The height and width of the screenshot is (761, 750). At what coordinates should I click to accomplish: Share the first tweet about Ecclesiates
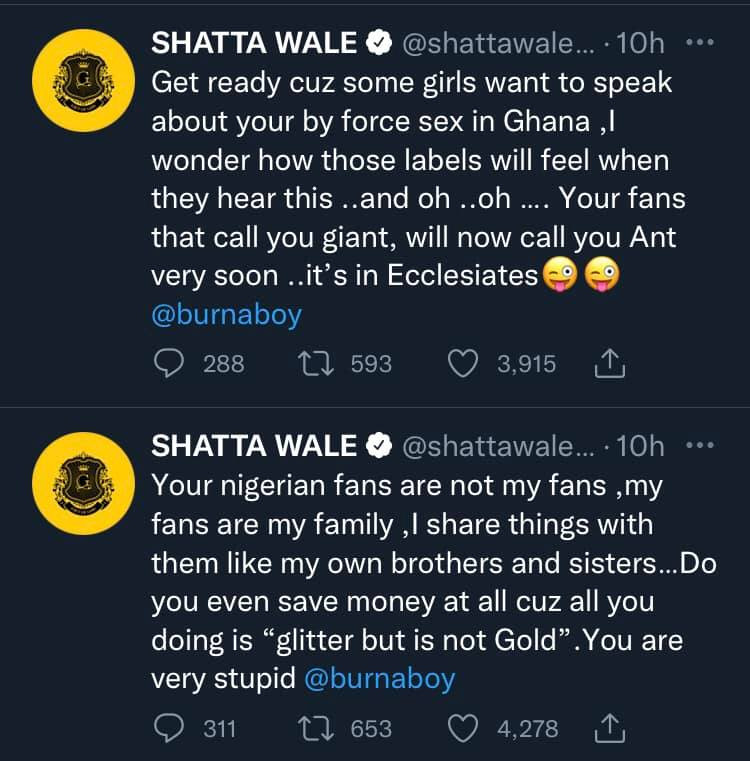610,364
